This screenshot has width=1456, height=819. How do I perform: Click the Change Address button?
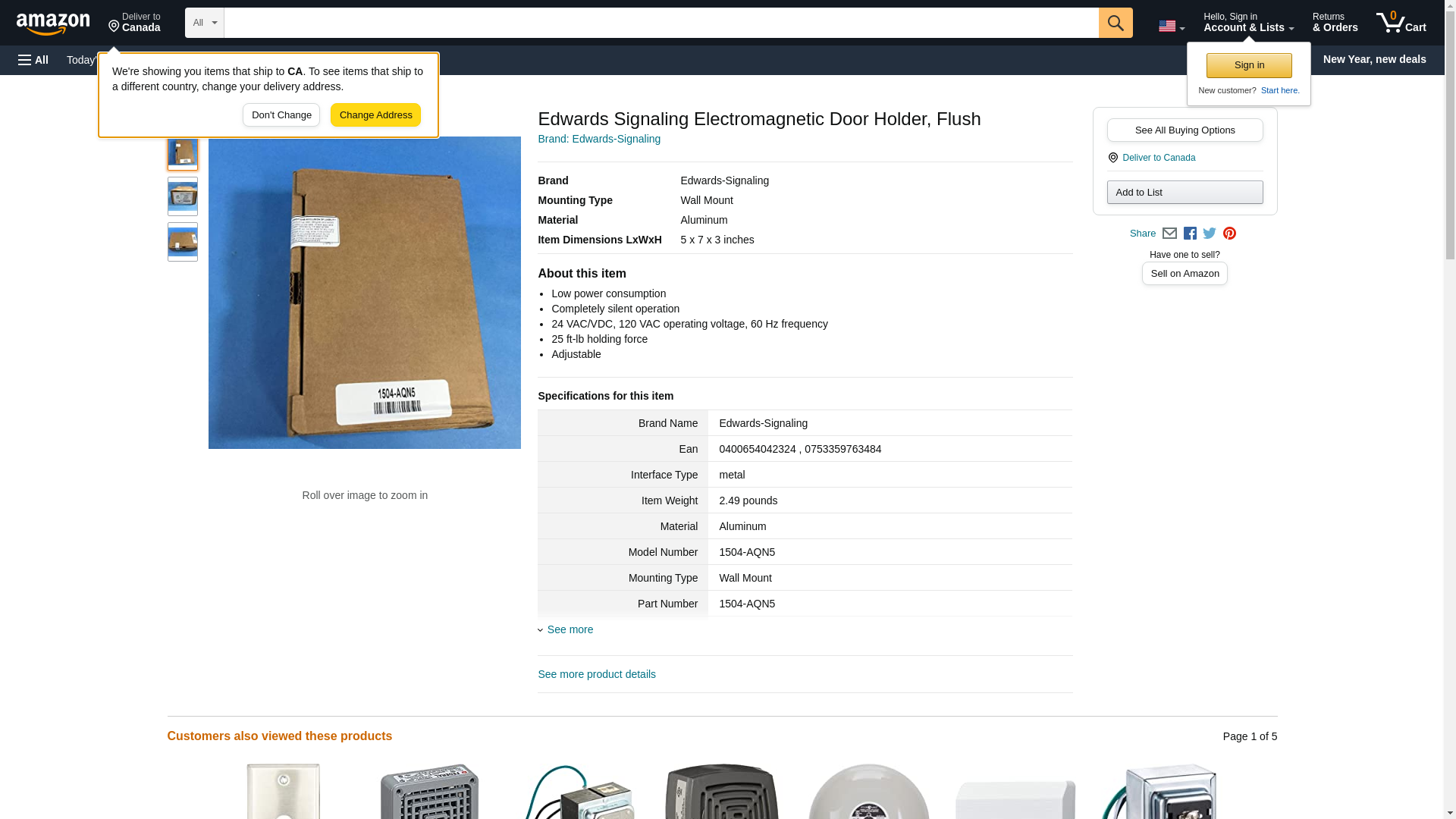375,115
